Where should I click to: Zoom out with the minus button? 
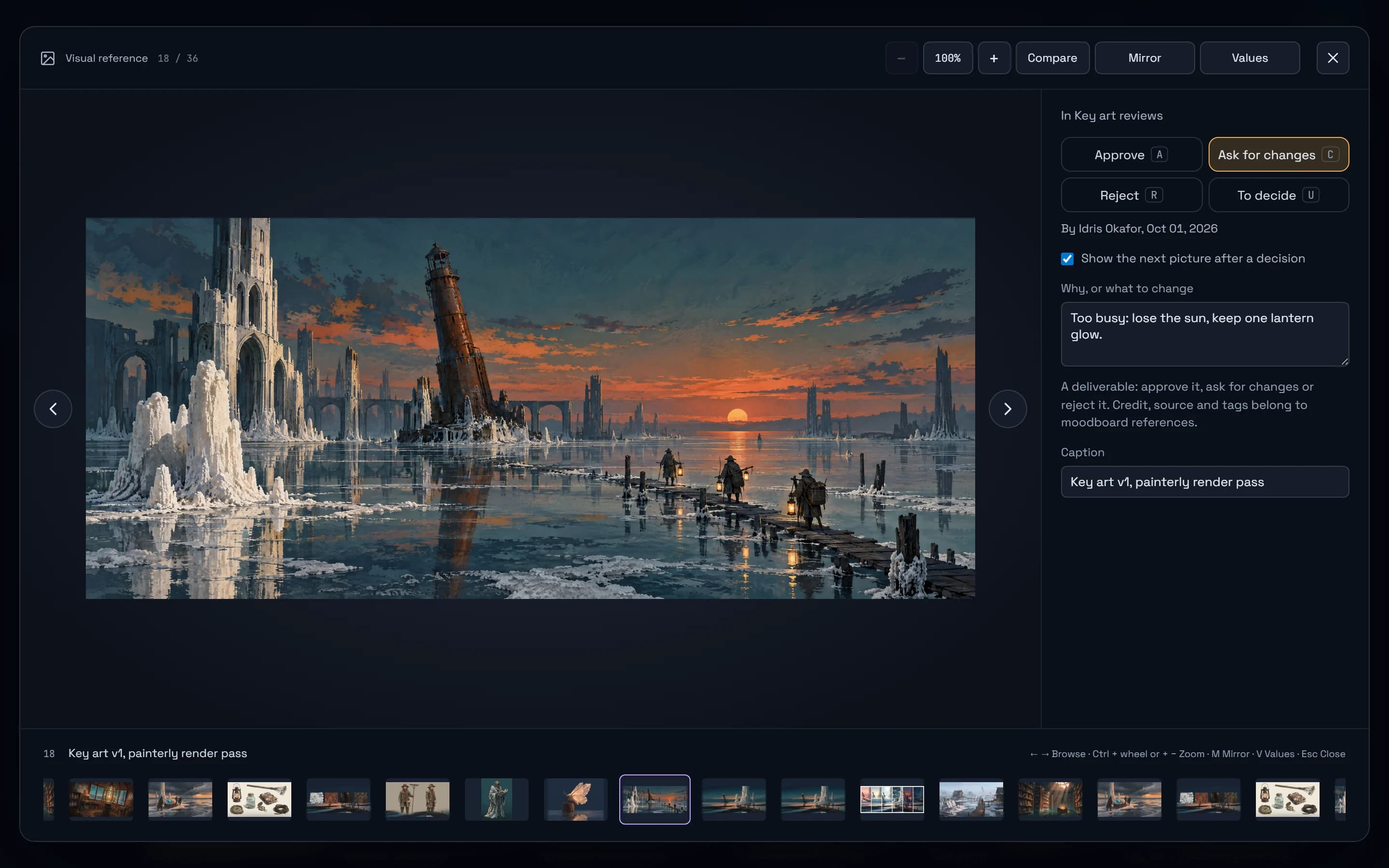coord(901,58)
